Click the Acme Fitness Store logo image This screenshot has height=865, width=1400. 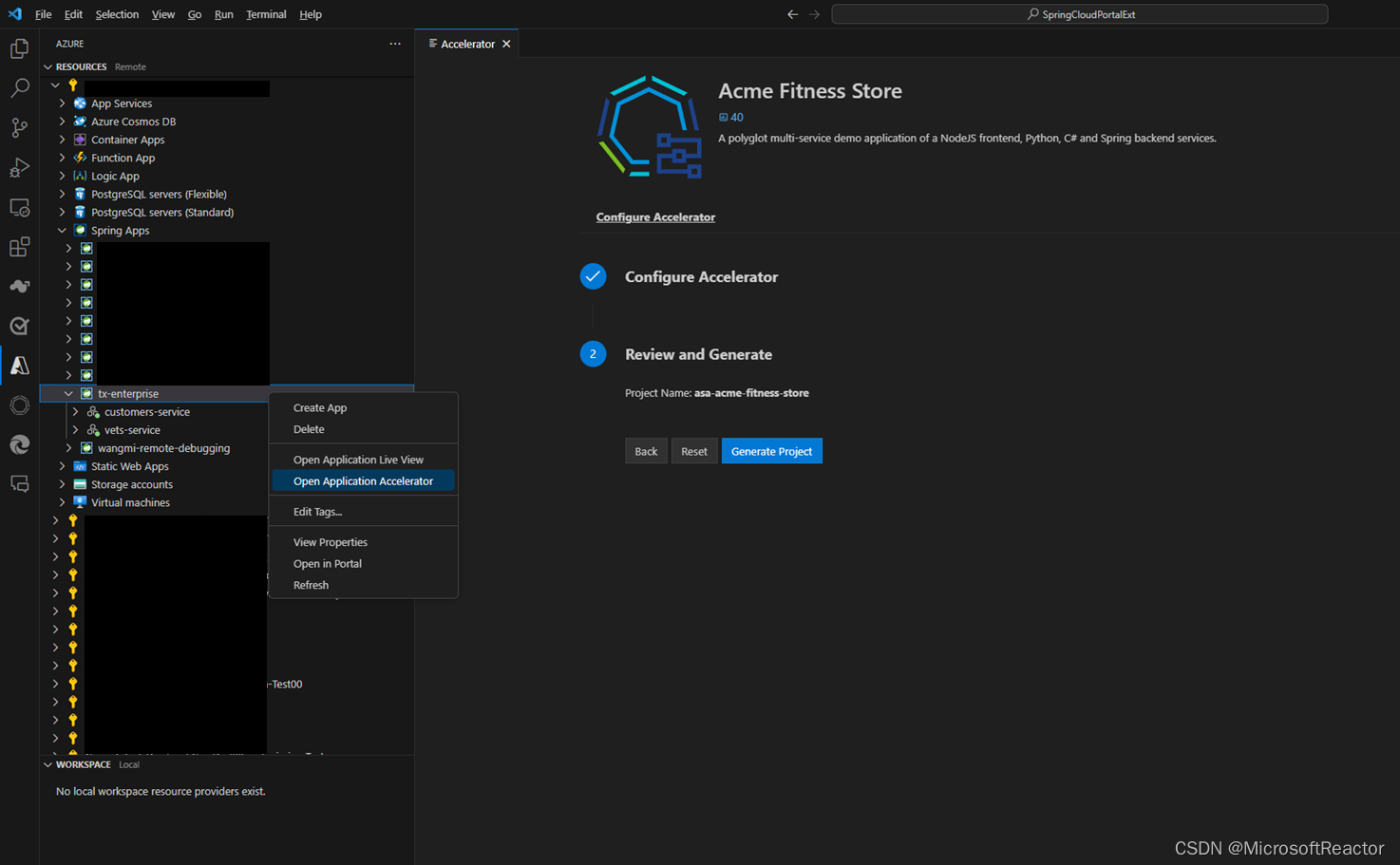pos(651,127)
